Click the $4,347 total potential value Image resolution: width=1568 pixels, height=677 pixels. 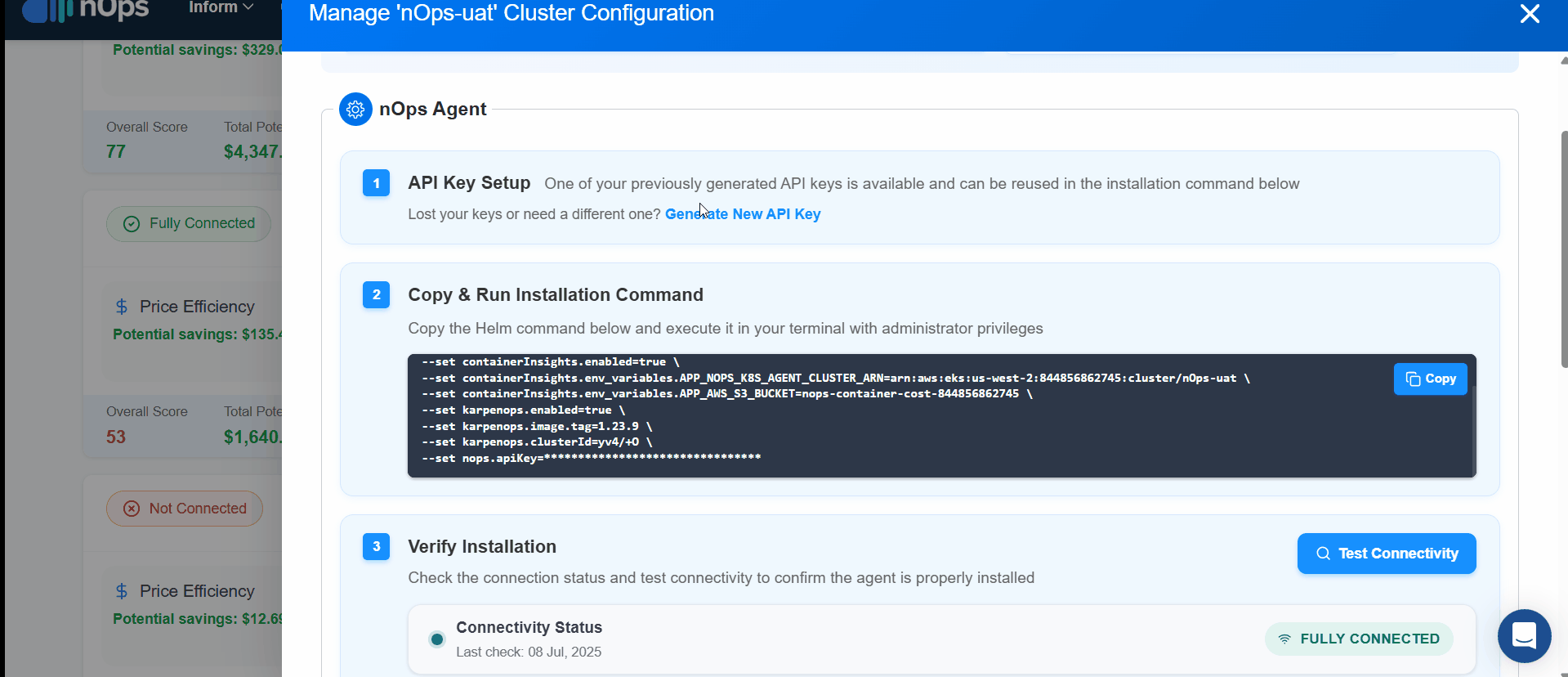(x=252, y=152)
